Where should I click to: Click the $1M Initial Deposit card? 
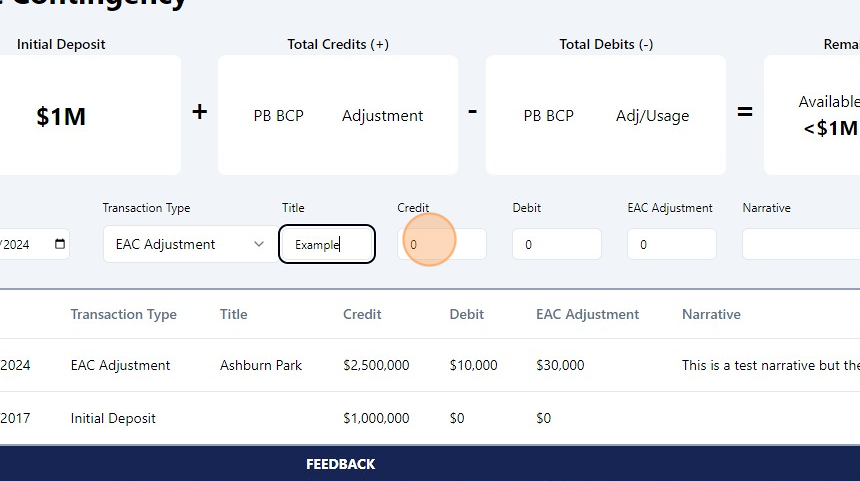tap(61, 116)
